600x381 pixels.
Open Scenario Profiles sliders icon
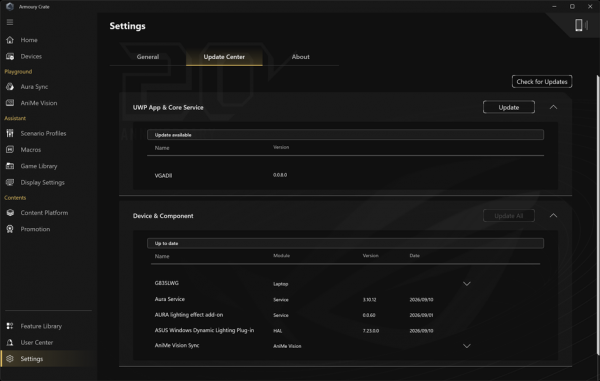coord(10,133)
